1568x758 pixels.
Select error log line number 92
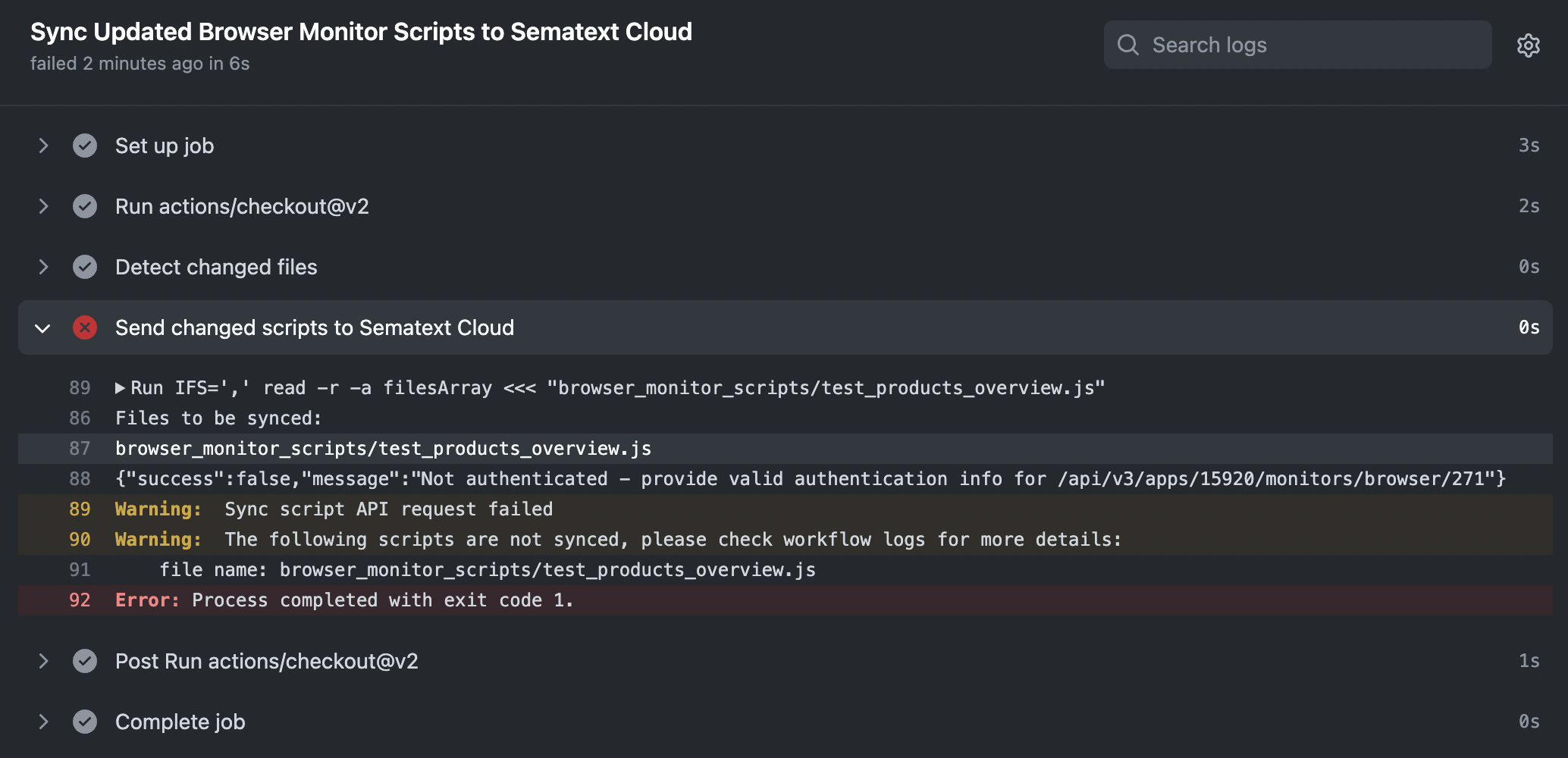click(x=80, y=600)
